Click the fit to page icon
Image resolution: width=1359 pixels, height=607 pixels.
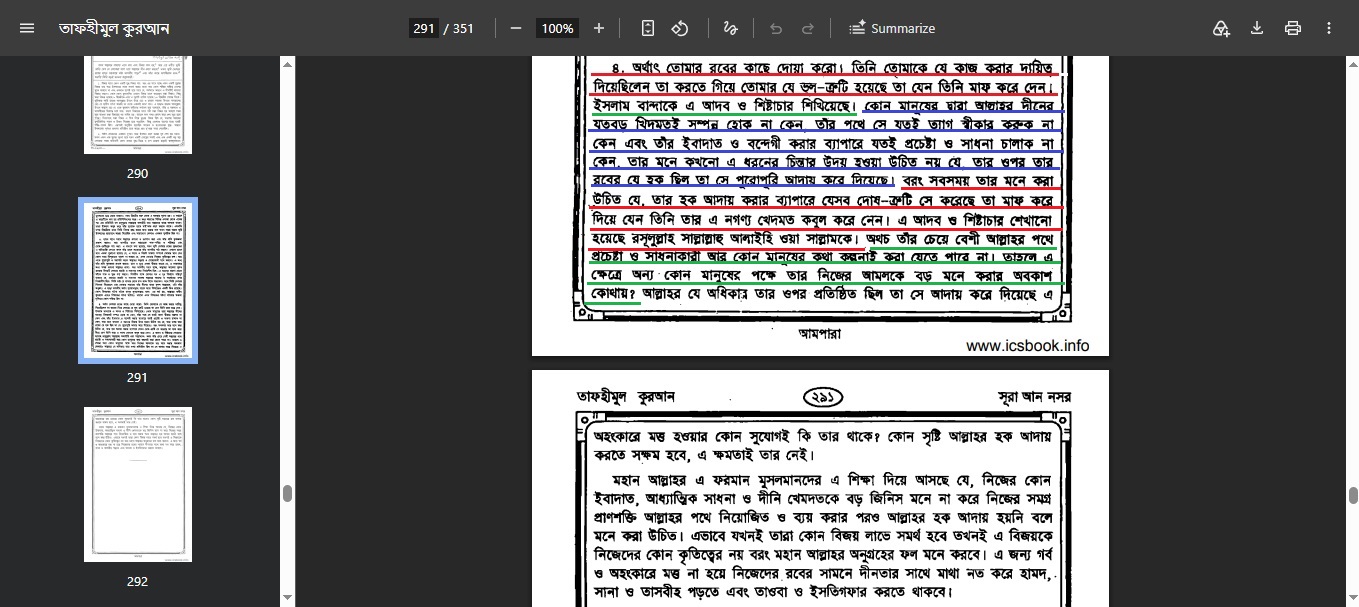[648, 28]
